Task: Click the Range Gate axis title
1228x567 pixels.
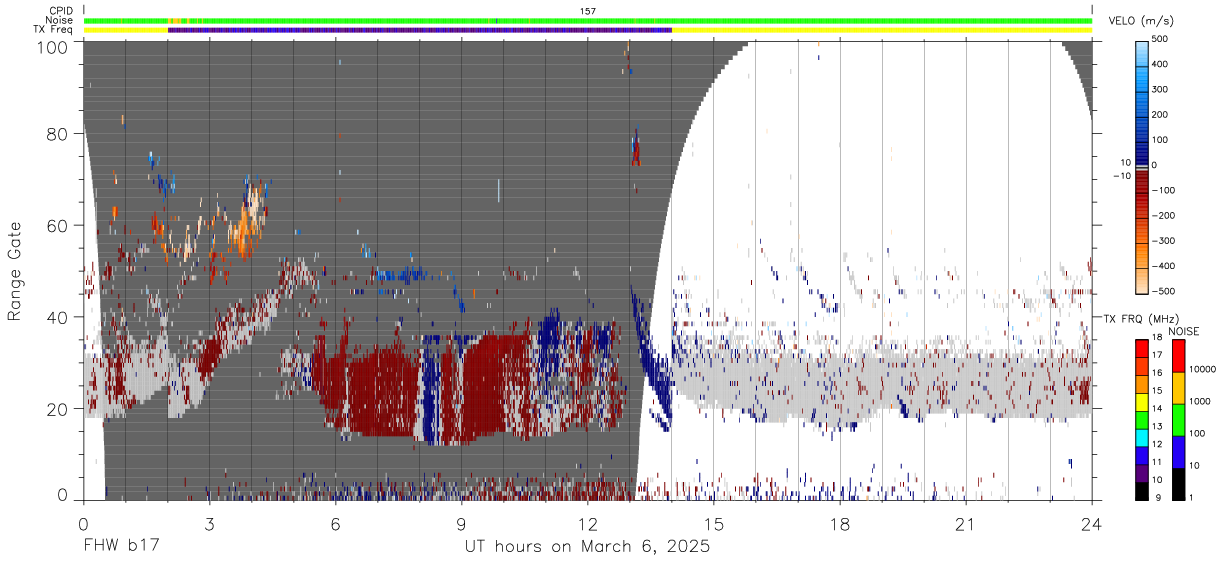Action: (x=15, y=271)
